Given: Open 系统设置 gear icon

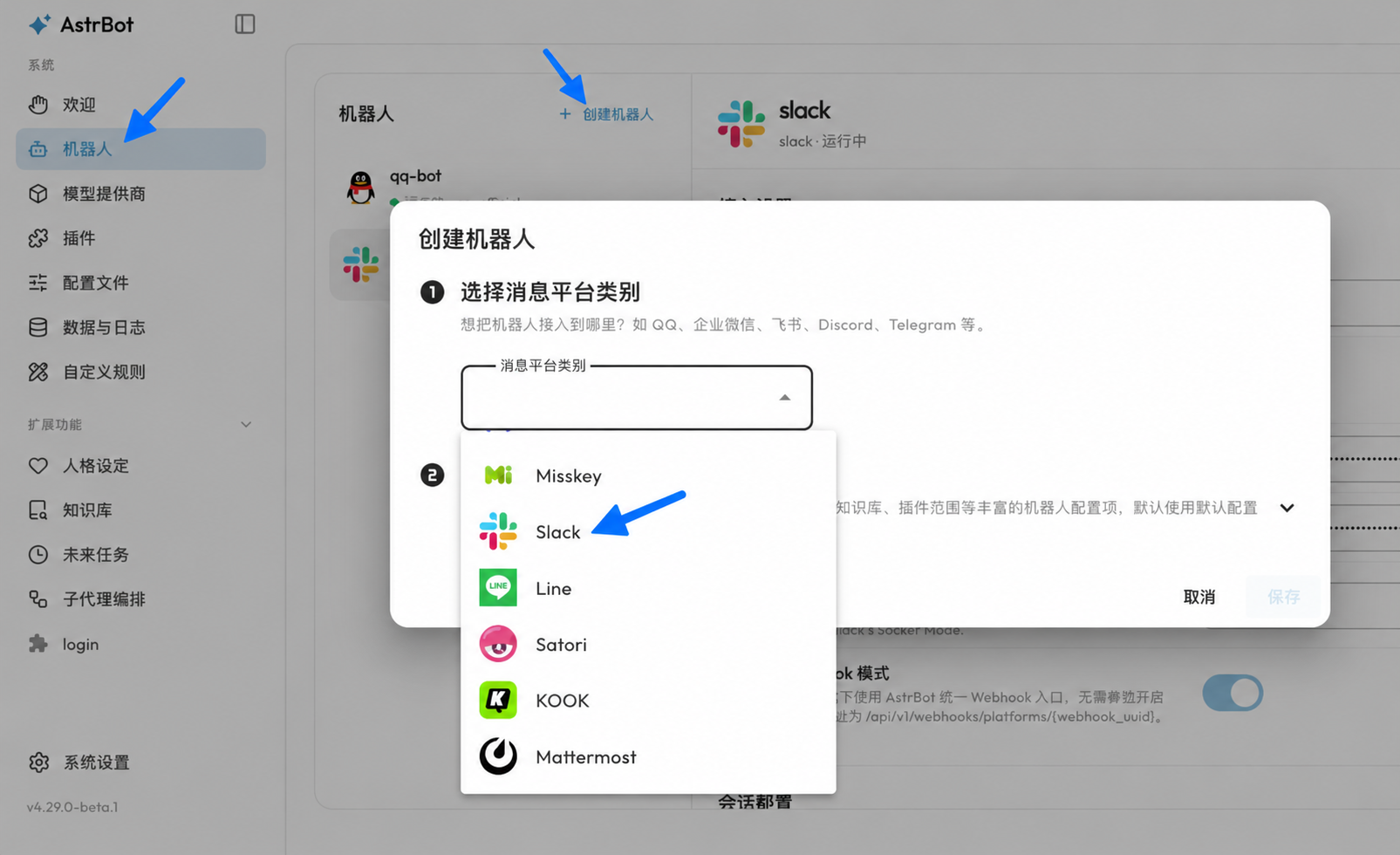Looking at the screenshot, I should pos(38,763).
